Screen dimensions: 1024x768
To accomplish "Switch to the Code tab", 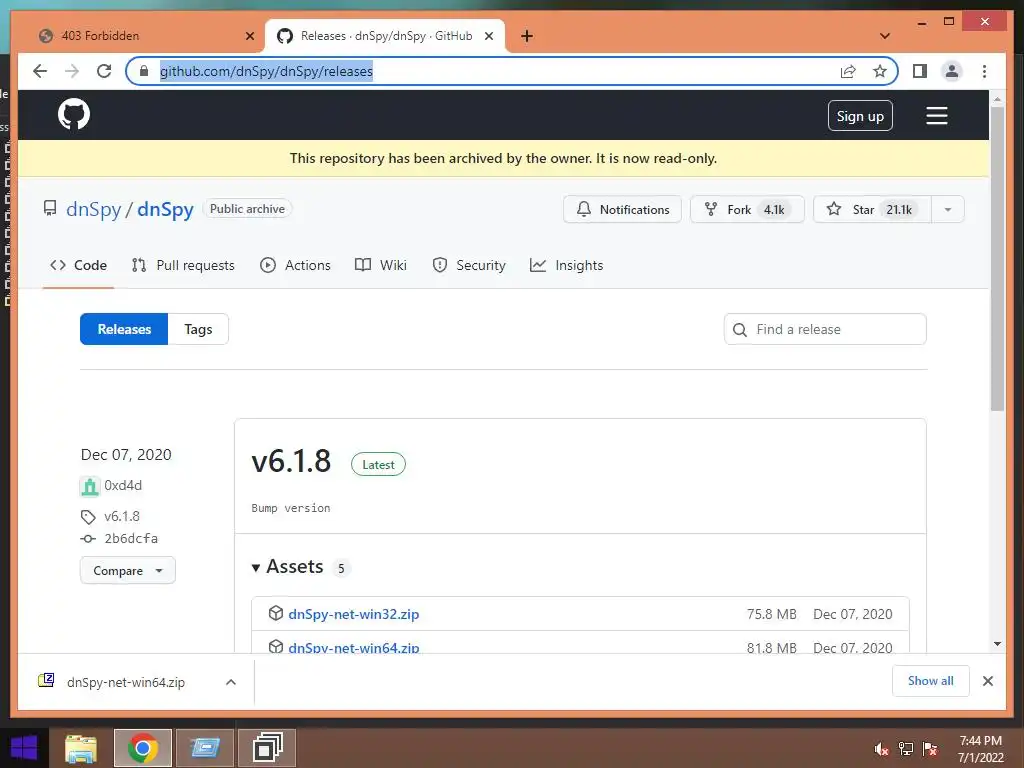I will pos(78,265).
